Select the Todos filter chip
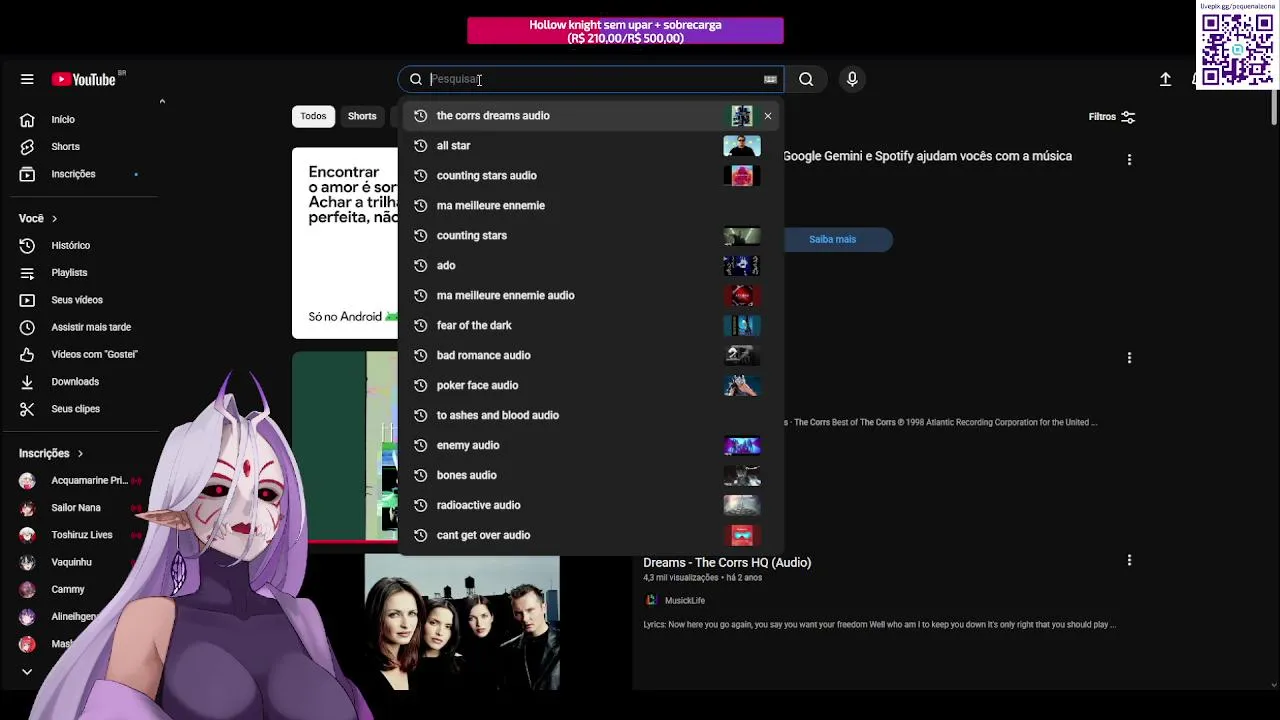 coord(313,116)
